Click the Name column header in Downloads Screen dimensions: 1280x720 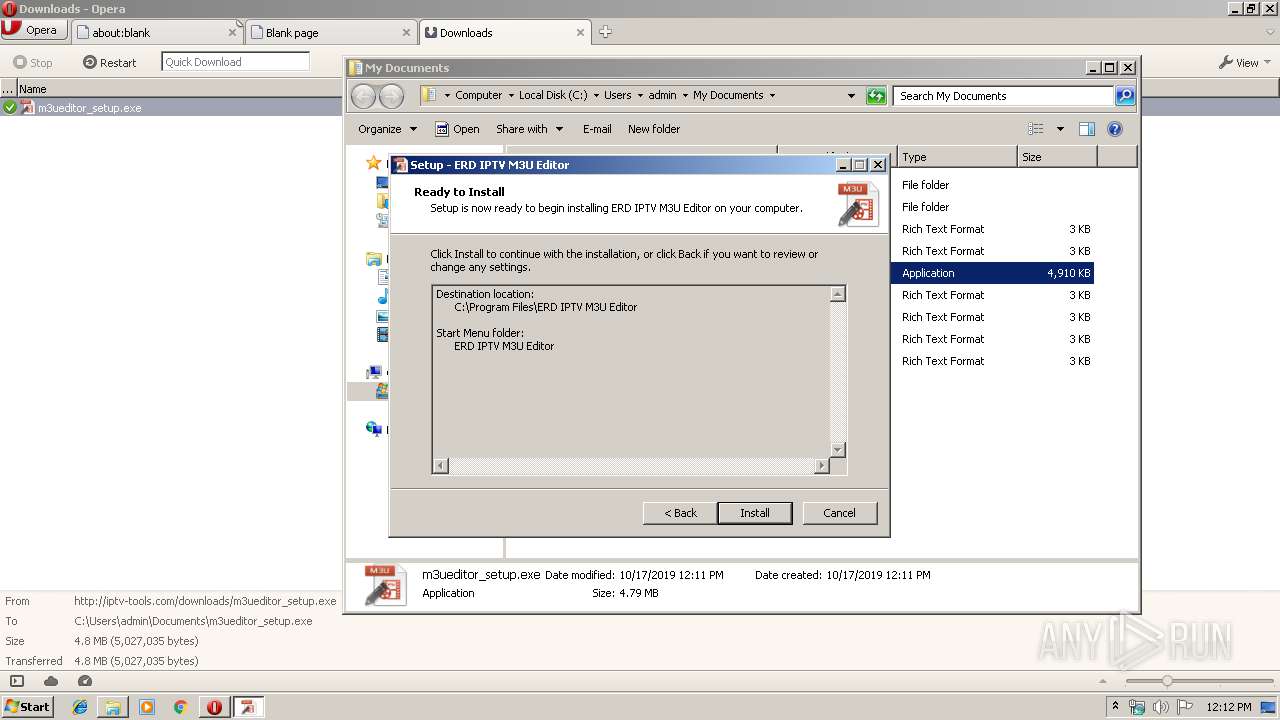pos(180,89)
